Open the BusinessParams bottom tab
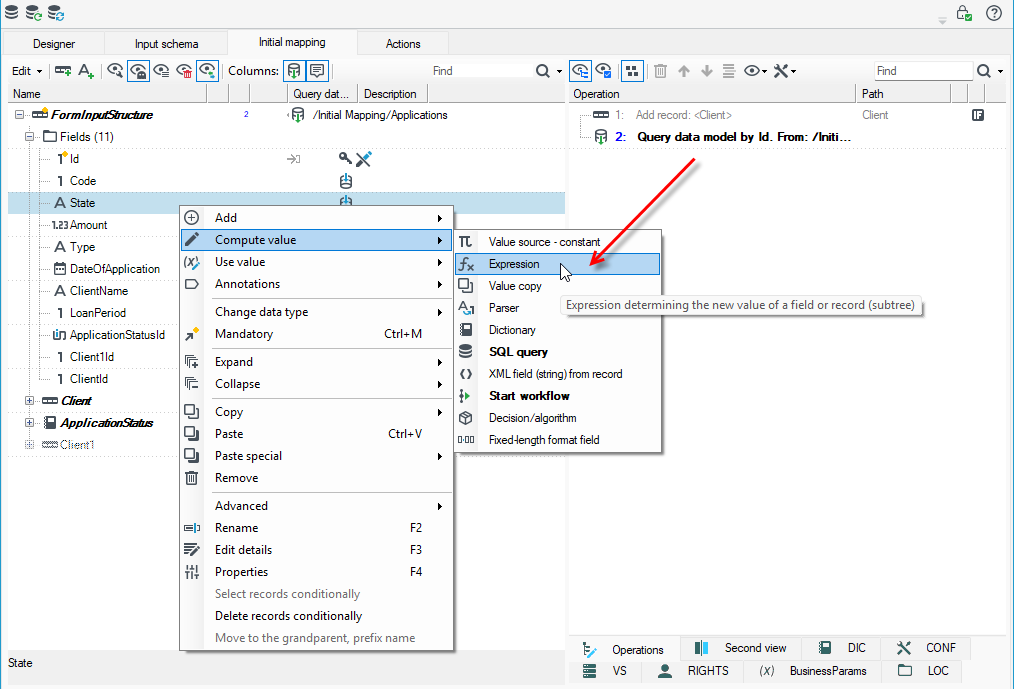1014x689 pixels. (814, 671)
